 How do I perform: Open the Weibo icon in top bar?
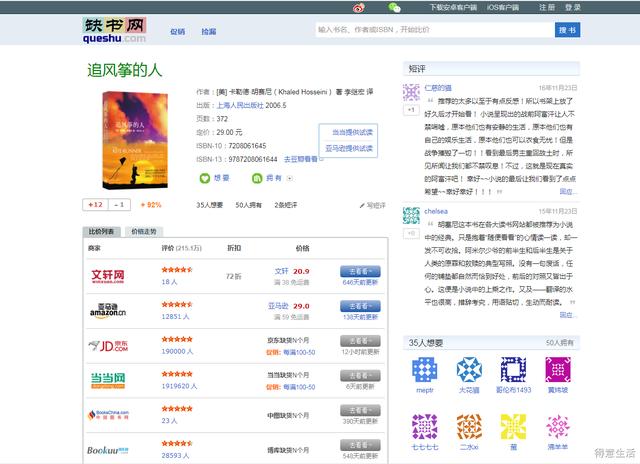tap(359, 7)
